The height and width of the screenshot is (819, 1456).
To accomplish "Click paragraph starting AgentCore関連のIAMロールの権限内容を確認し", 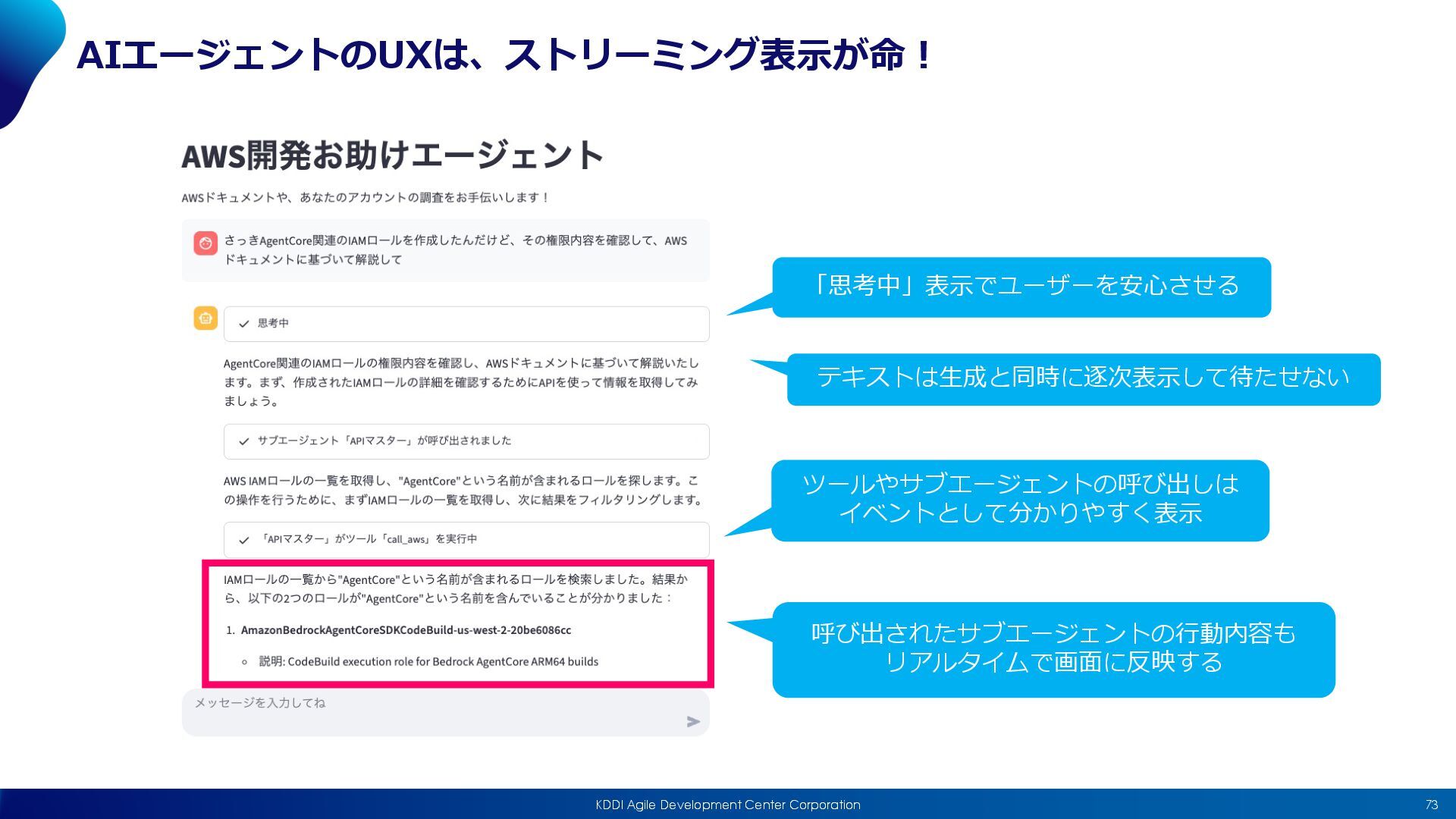I will (x=461, y=382).
